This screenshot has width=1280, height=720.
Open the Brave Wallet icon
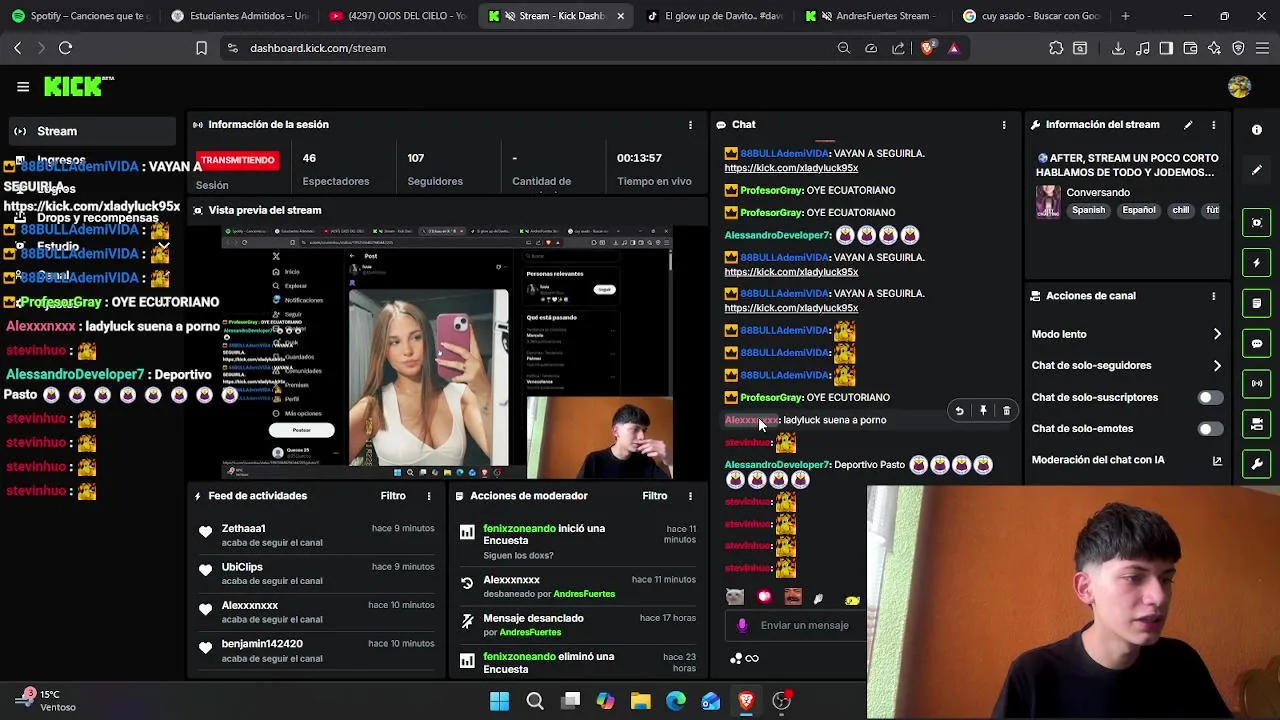(x=1190, y=48)
